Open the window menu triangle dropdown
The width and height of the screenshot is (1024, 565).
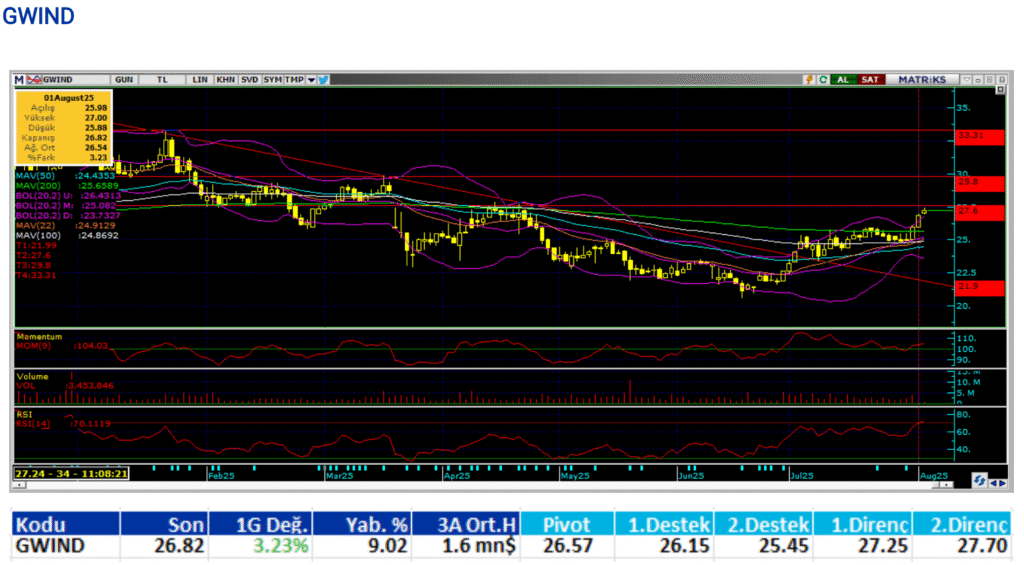(967, 80)
